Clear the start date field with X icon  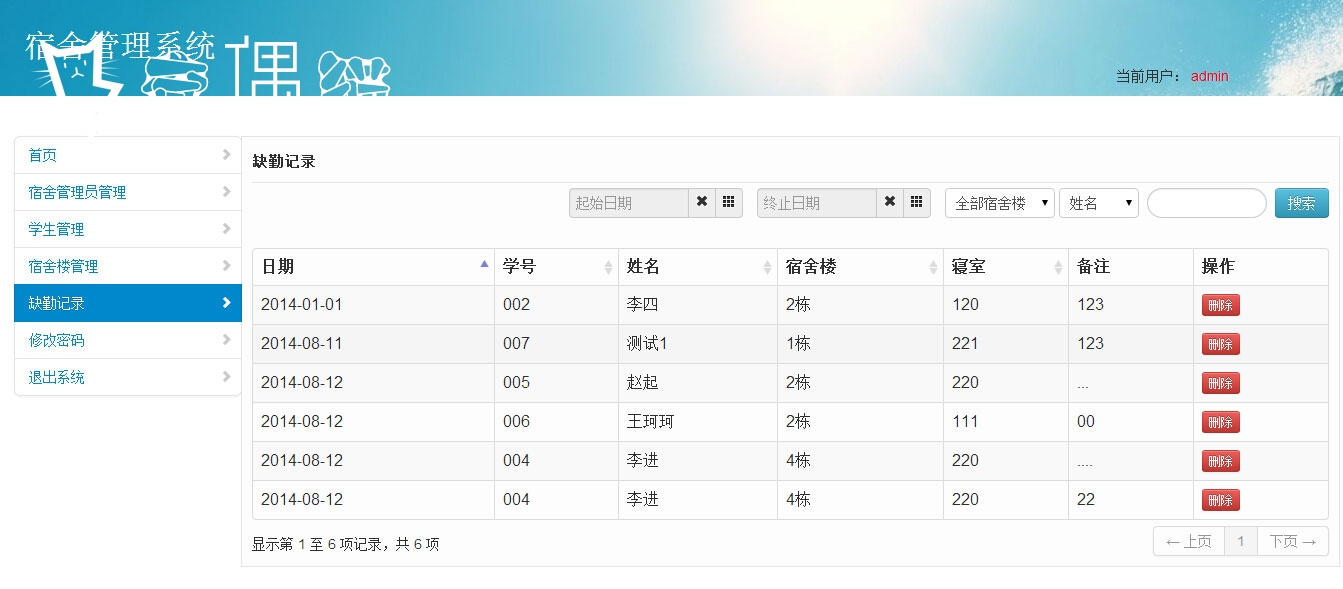(x=702, y=203)
